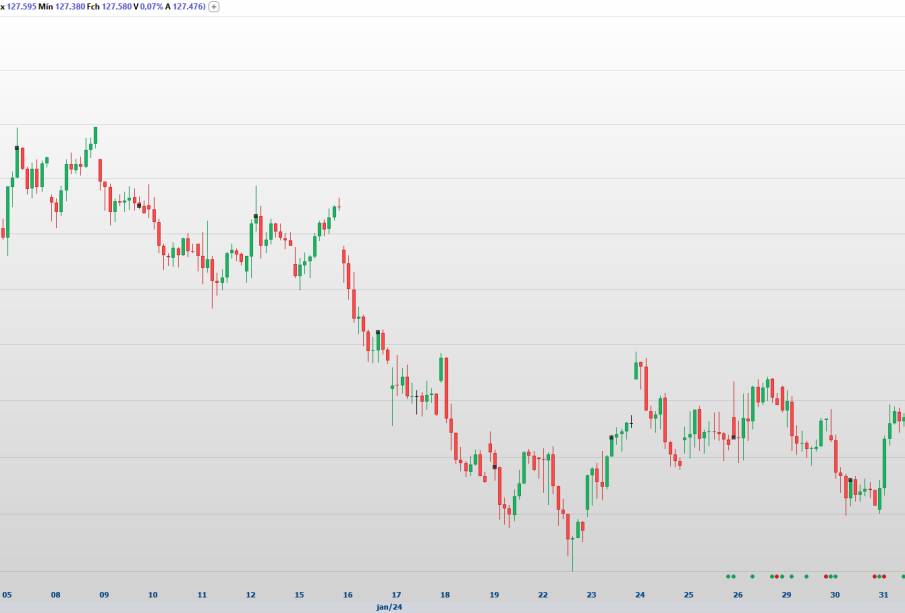Select date 25 on the time axis
This screenshot has height=613, width=905.
688,594
